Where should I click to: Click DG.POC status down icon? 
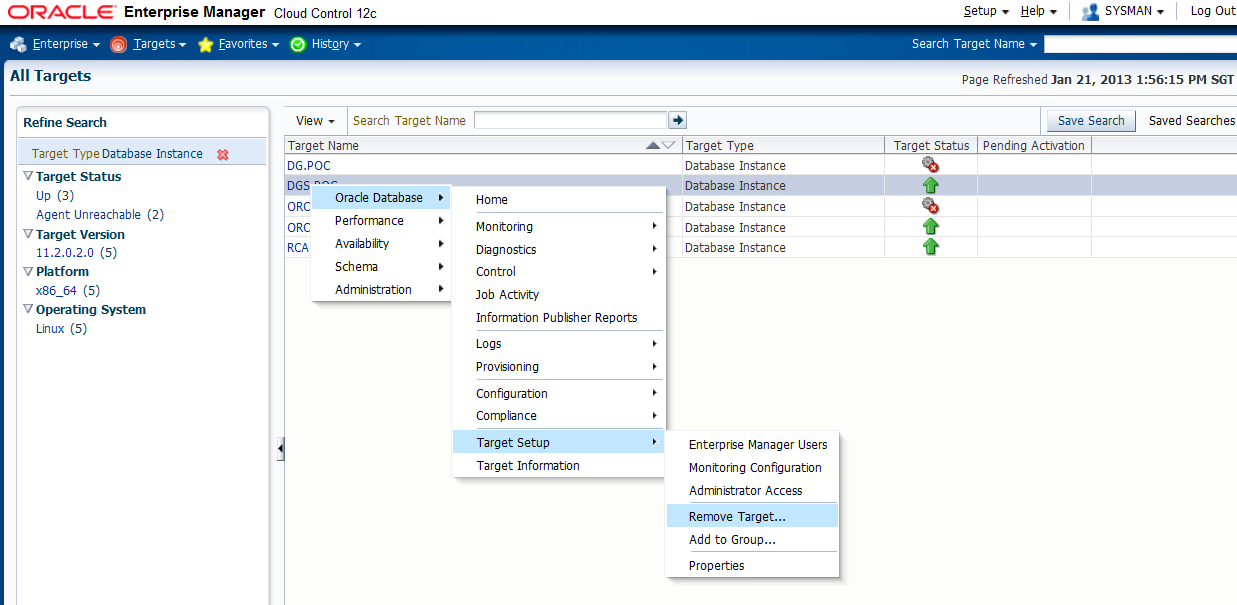930,165
